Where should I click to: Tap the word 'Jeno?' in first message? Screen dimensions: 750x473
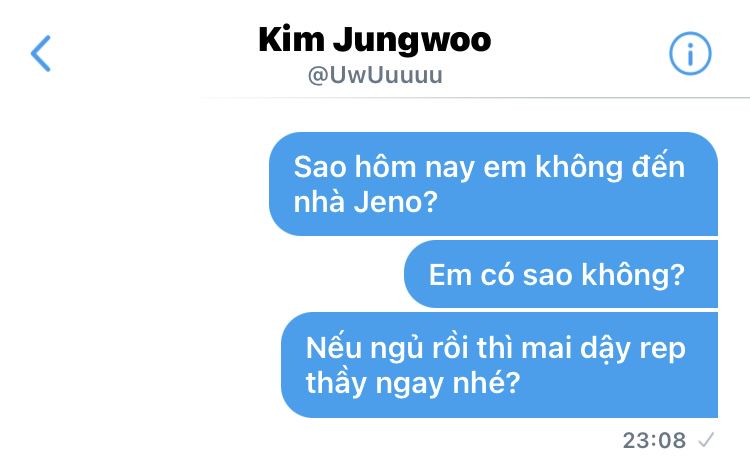(x=396, y=202)
